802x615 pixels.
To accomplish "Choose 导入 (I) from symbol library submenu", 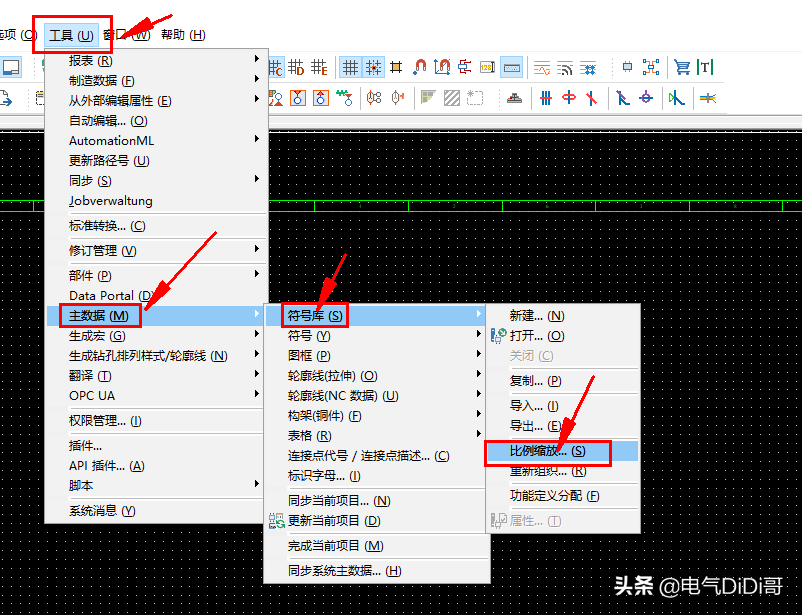I will click(x=534, y=406).
